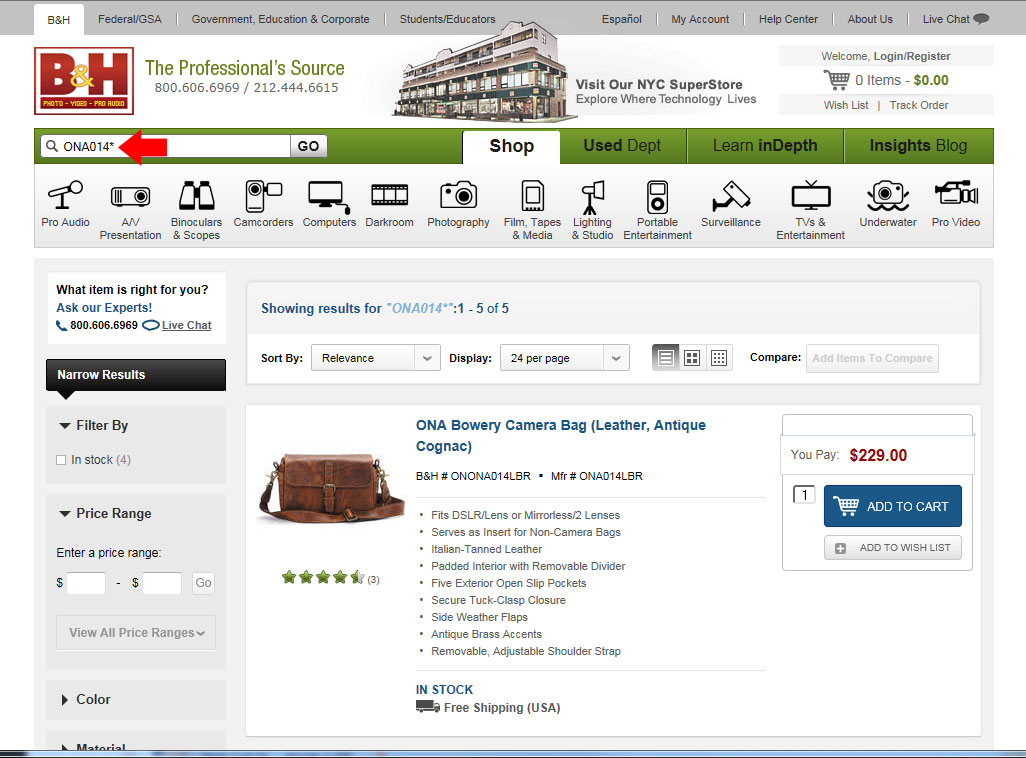The height and width of the screenshot is (758, 1026).
Task: Switch to small grid view icon
Action: (718, 358)
